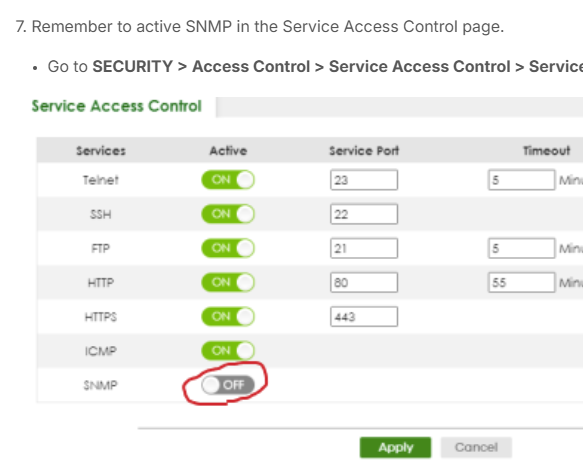Click the Cancel button
The height and width of the screenshot is (474, 583).
click(476, 447)
